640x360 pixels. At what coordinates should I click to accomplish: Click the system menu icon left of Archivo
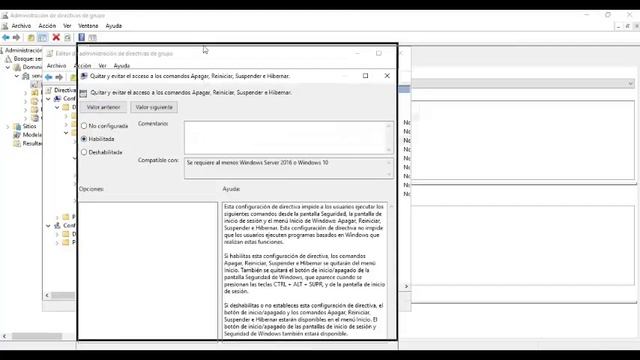click(x=5, y=26)
